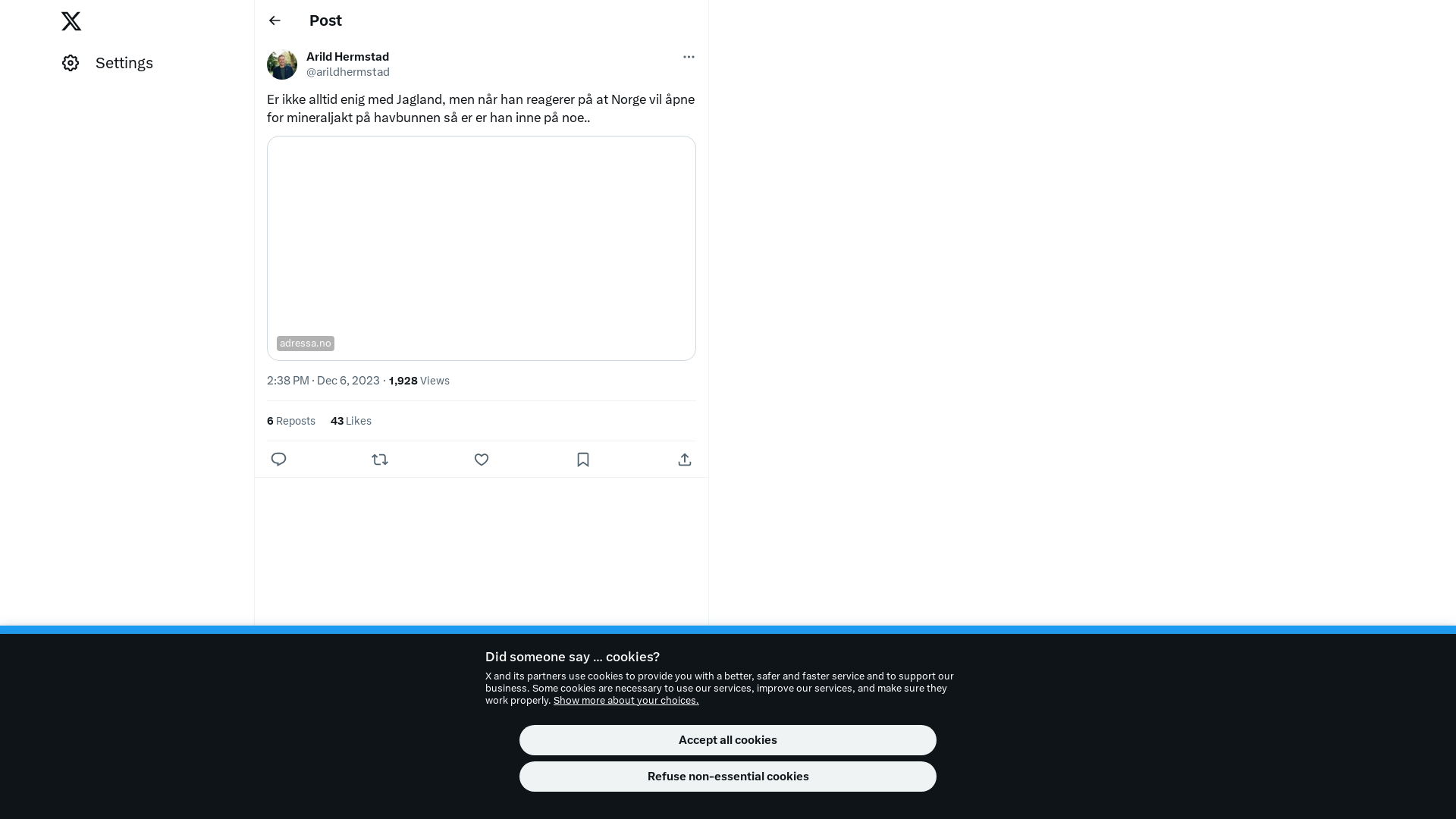This screenshot has height=819, width=1456.
Task: View the 43 Likes list
Action: [351, 421]
